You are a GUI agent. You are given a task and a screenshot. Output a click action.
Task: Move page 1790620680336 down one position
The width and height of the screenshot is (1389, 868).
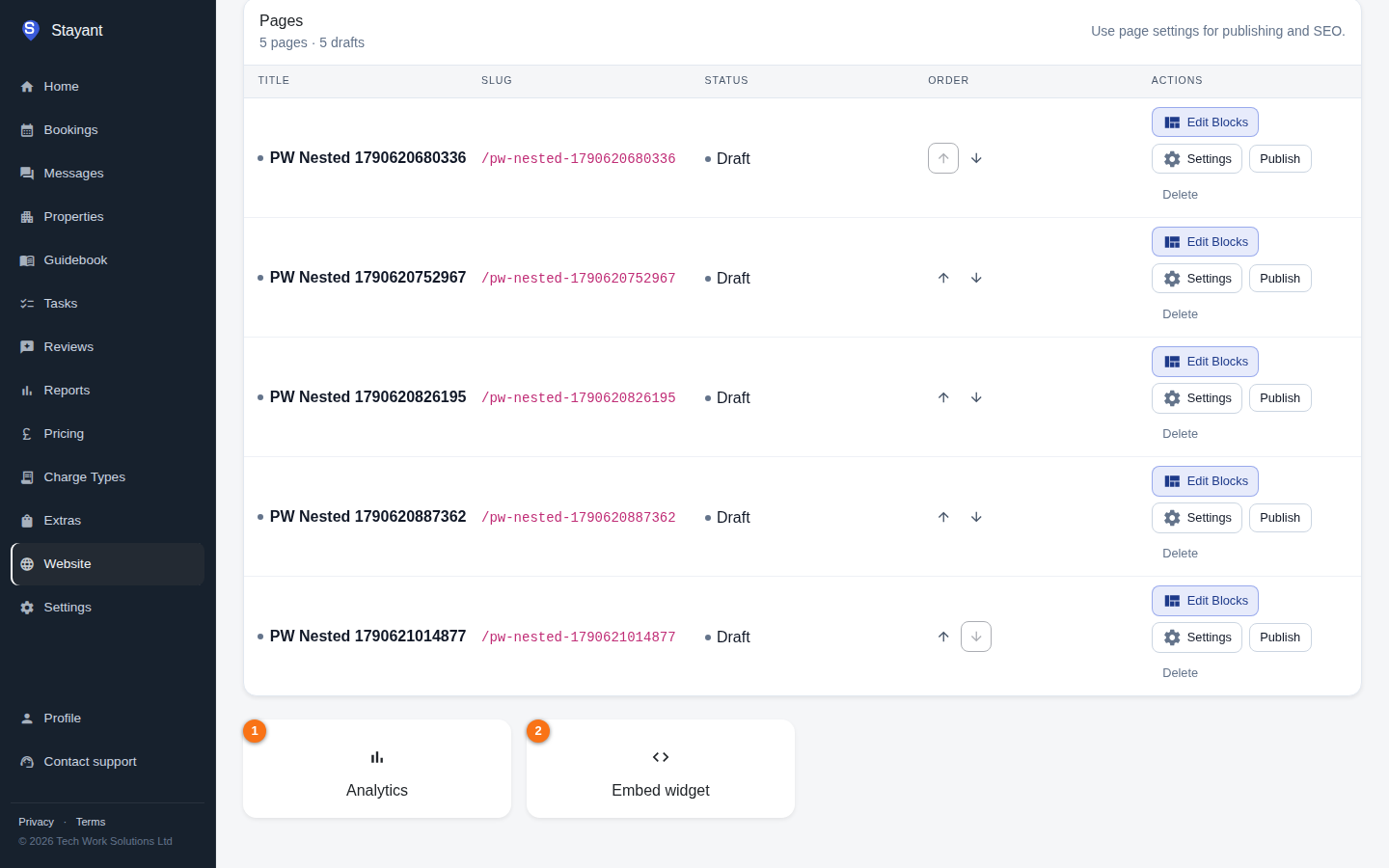[x=976, y=158]
